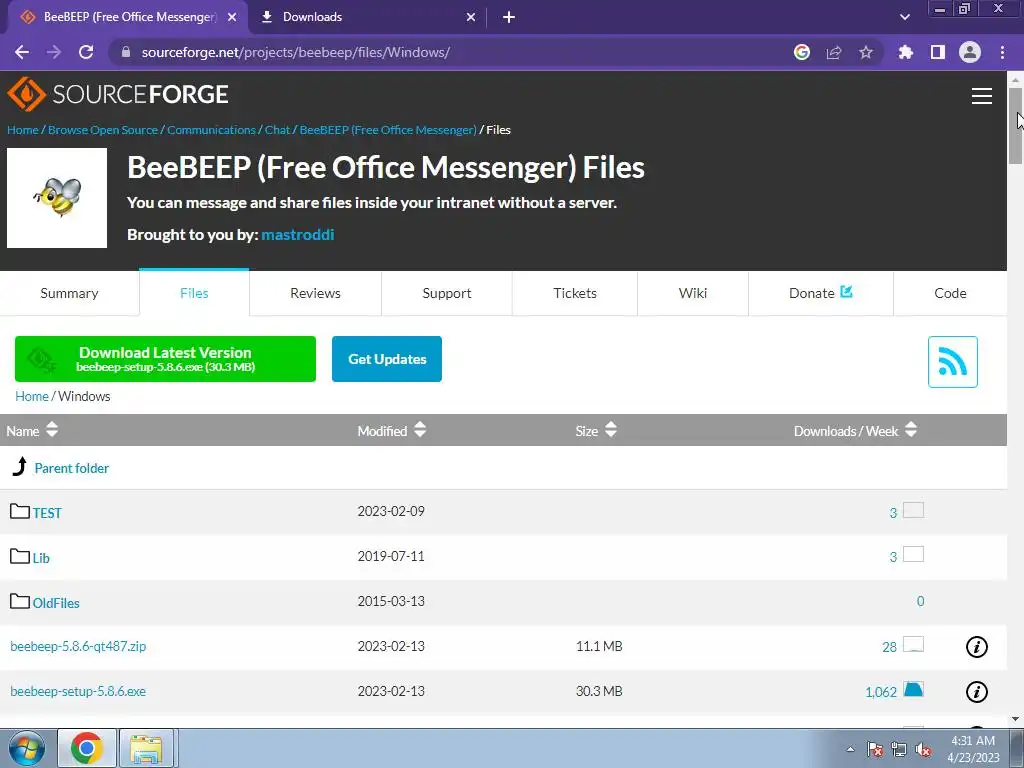The height and width of the screenshot is (768, 1024).
Task: Open the tab search dropdown chevron
Action: click(904, 17)
